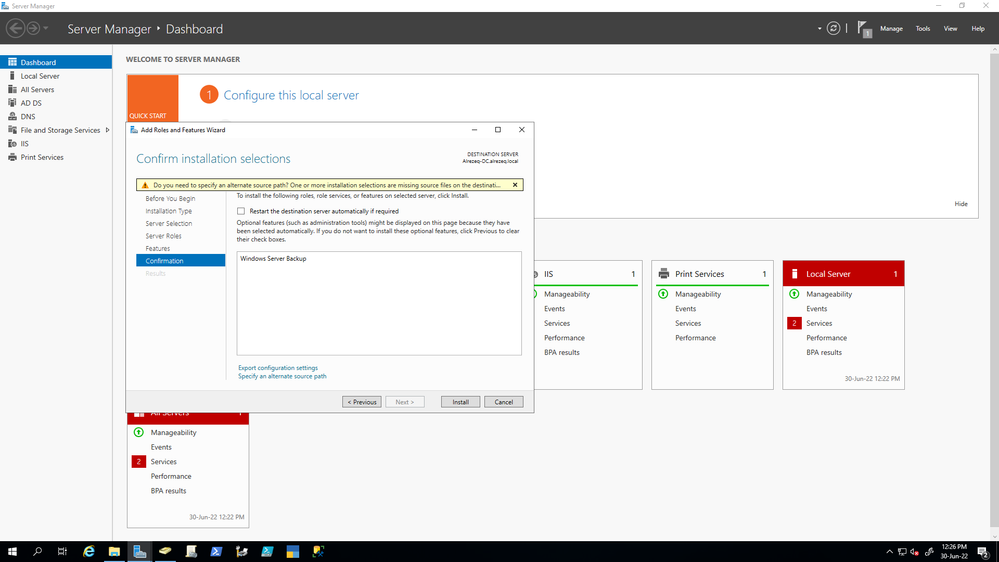The height and width of the screenshot is (562, 999).
Task: Dismiss the alternate source path warning
Action: 515,185
